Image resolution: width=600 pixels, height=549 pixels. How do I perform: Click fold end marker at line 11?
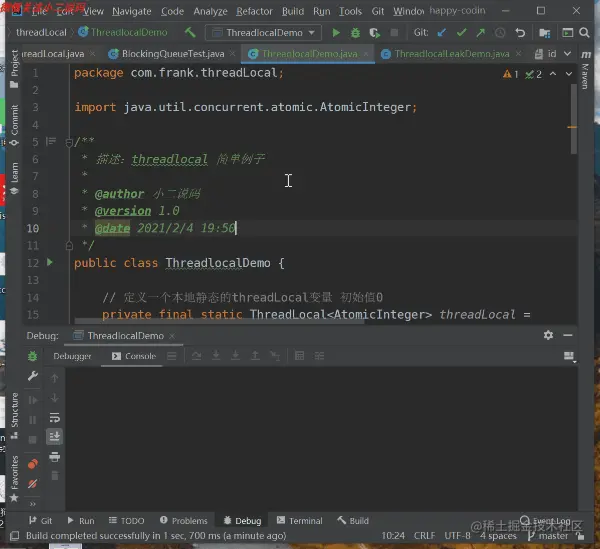pyautogui.click(x=69, y=245)
